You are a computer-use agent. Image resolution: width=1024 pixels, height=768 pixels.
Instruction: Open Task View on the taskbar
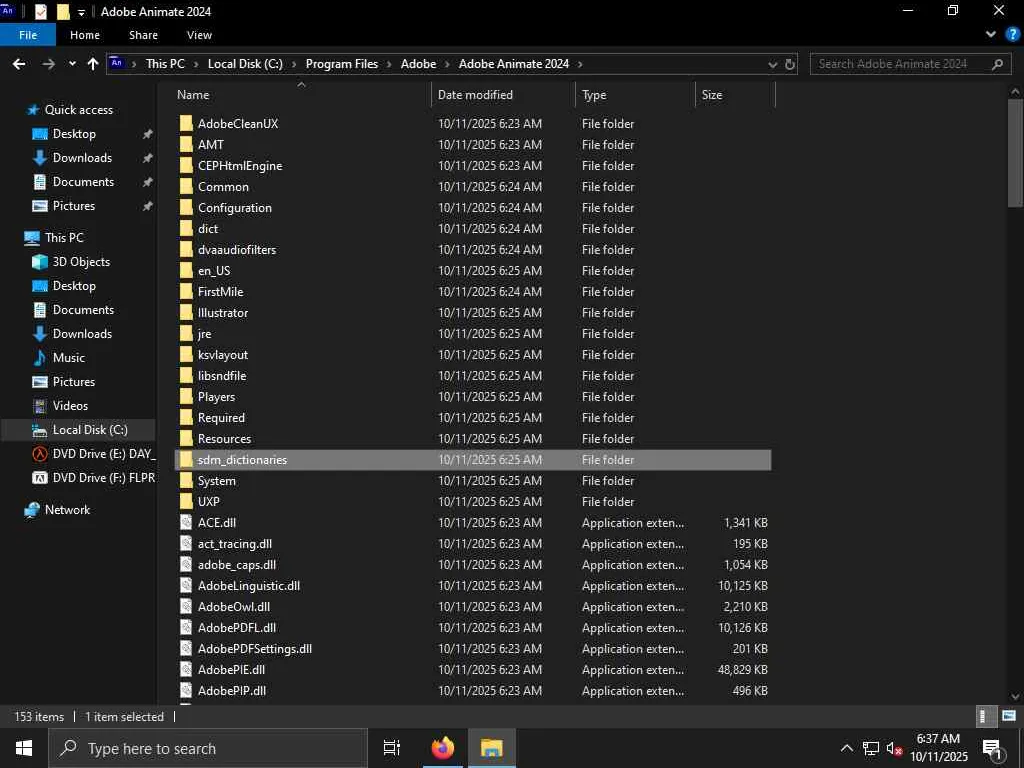point(392,748)
